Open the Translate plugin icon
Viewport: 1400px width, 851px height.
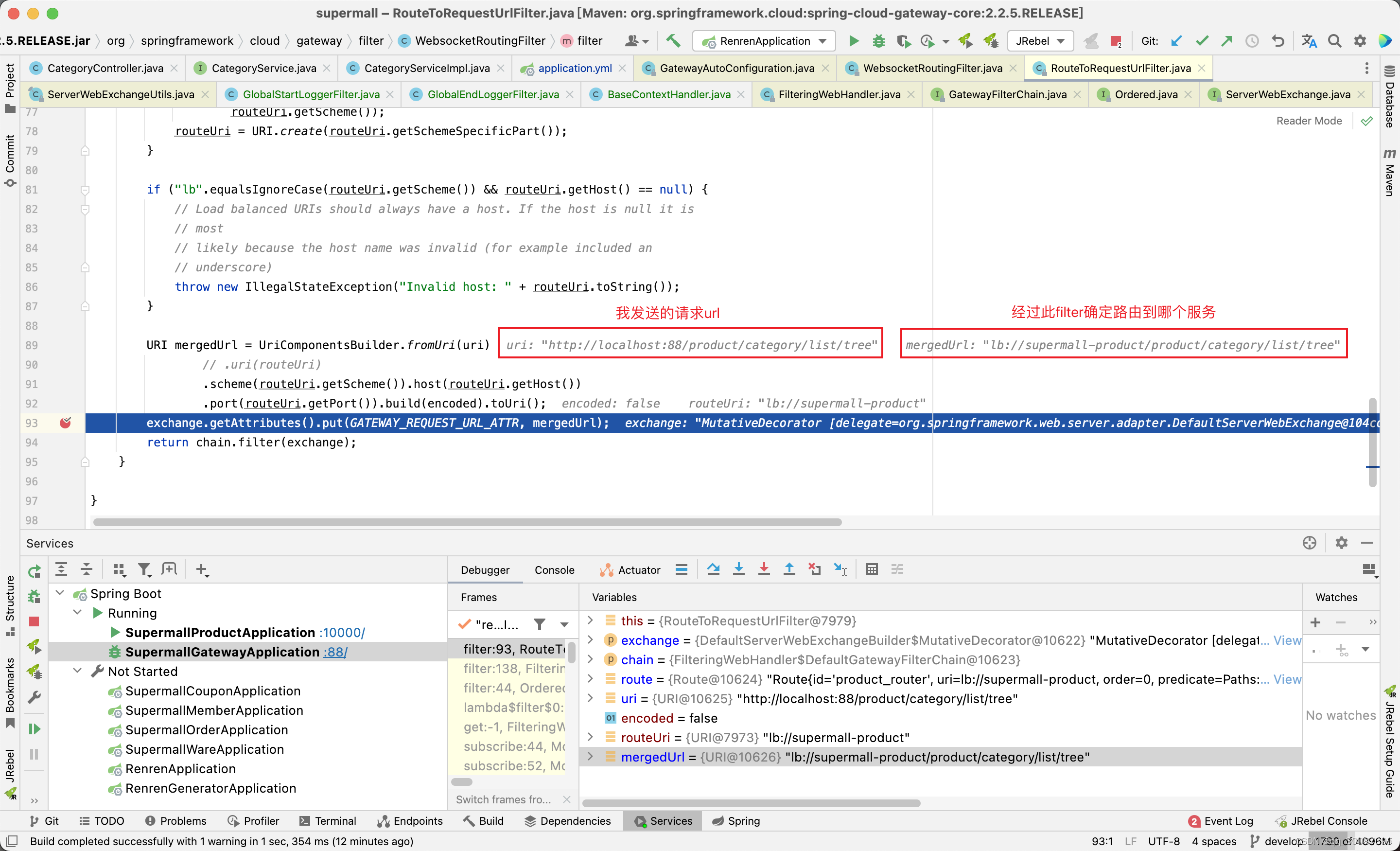(1309, 41)
